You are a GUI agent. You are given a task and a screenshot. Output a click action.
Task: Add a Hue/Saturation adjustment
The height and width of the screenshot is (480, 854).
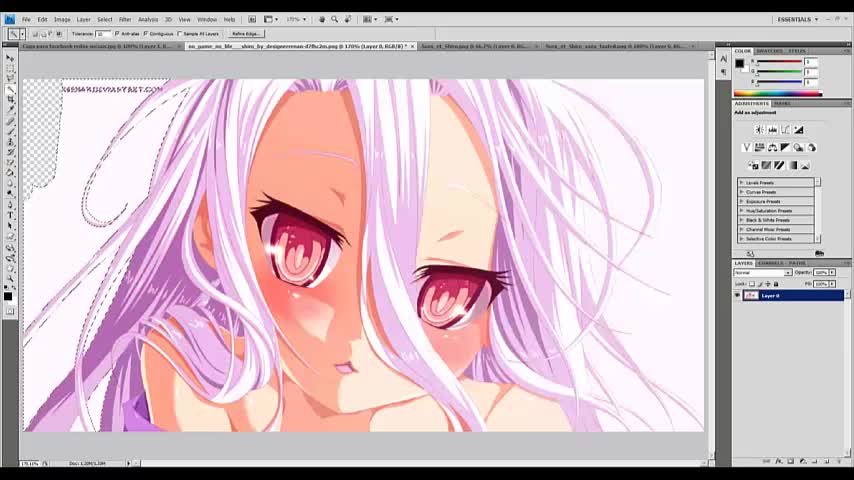pos(759,148)
